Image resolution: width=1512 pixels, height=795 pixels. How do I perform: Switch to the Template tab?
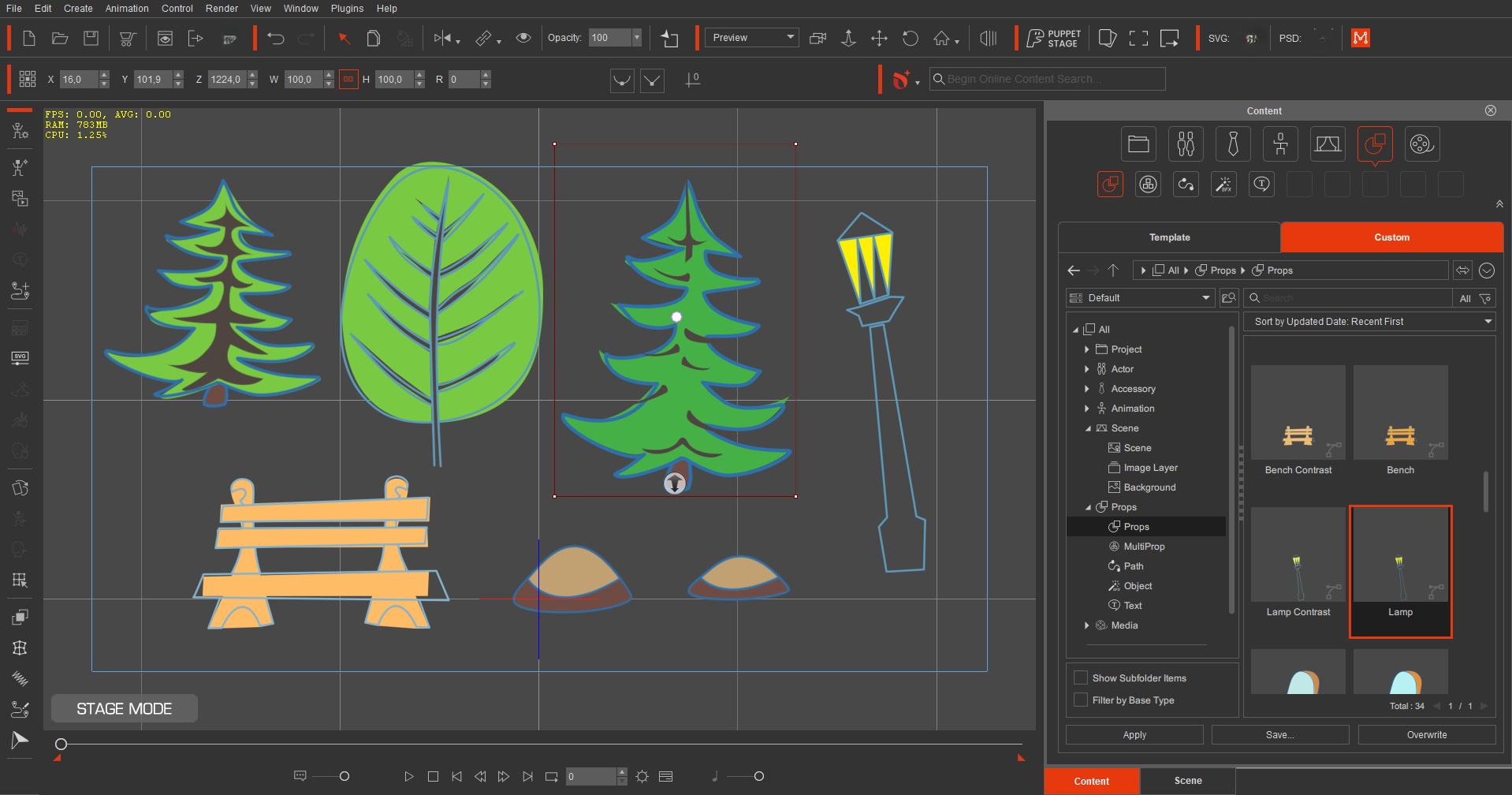(1169, 237)
